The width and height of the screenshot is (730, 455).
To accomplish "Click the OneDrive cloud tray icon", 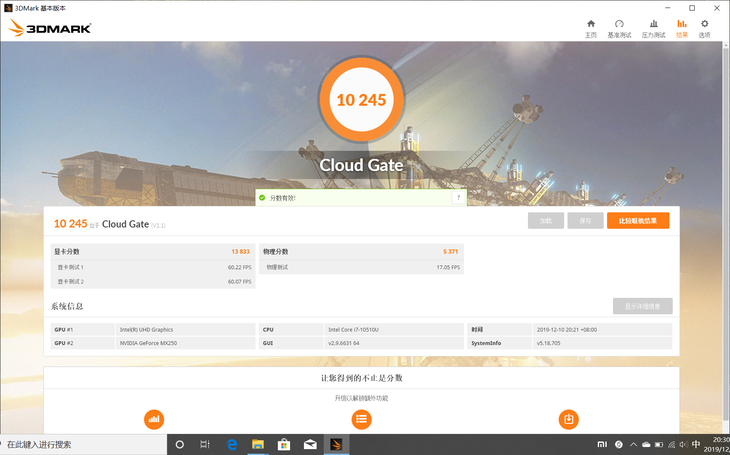I will (x=646, y=444).
